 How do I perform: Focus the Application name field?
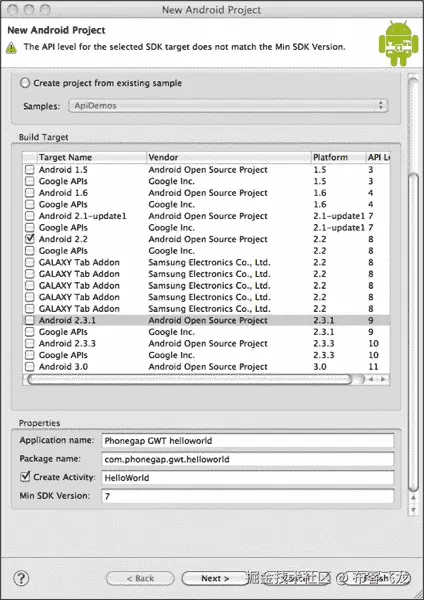point(248,440)
